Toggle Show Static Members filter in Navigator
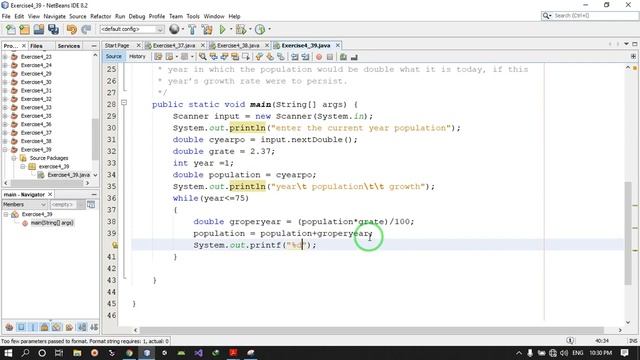This screenshot has width=640, height=360. coord(33,327)
